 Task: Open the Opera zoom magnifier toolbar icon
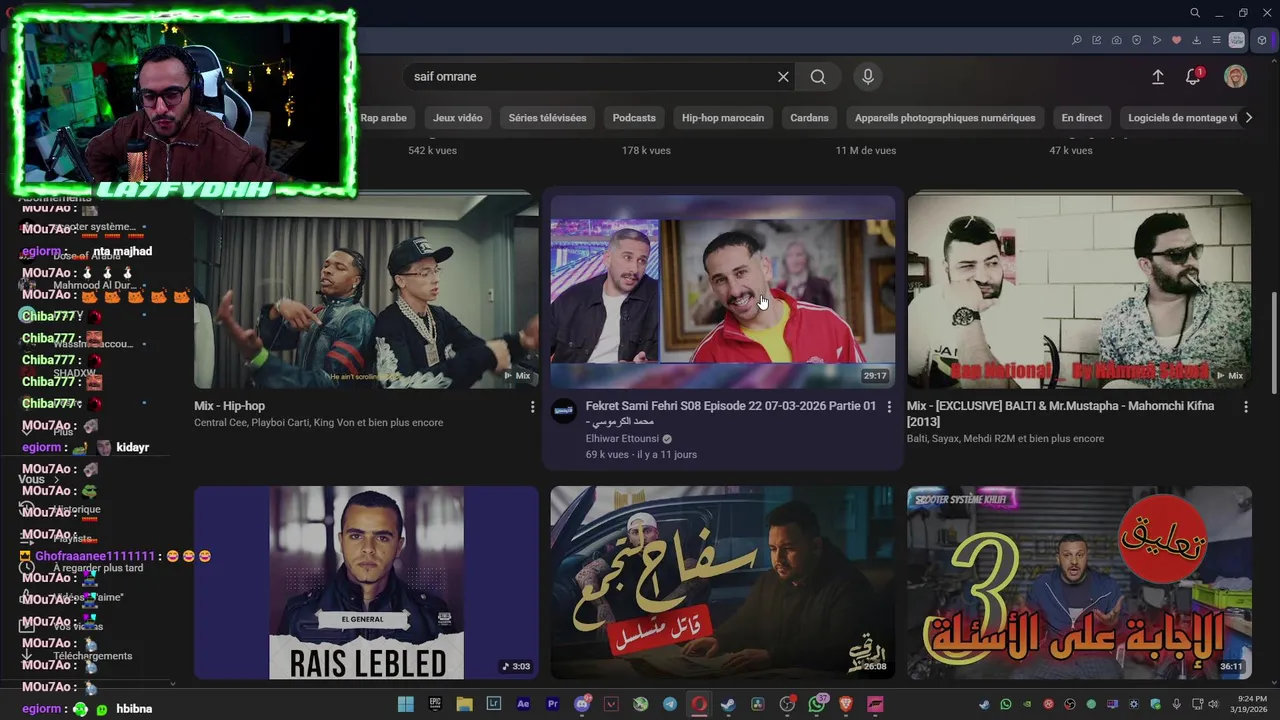coord(1077,40)
